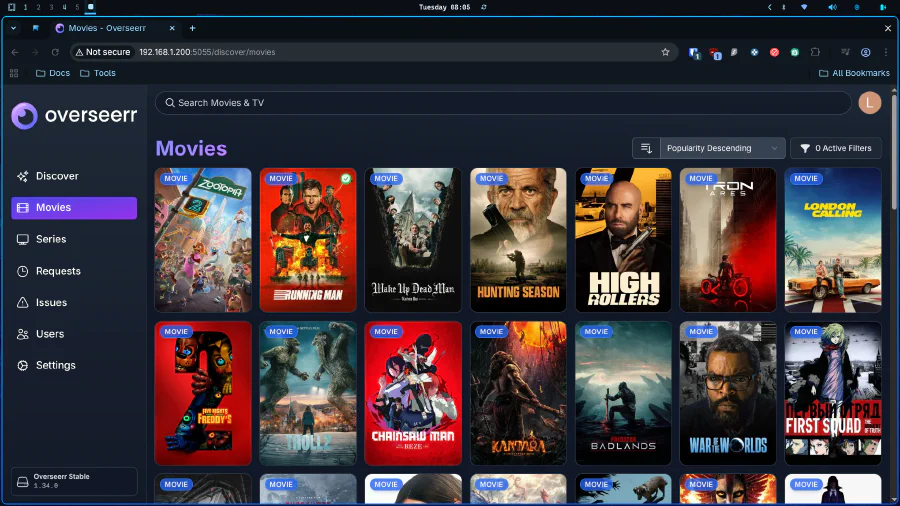The height and width of the screenshot is (506, 900).
Task: Click the Overseerr Stable version box
Action: (74, 481)
